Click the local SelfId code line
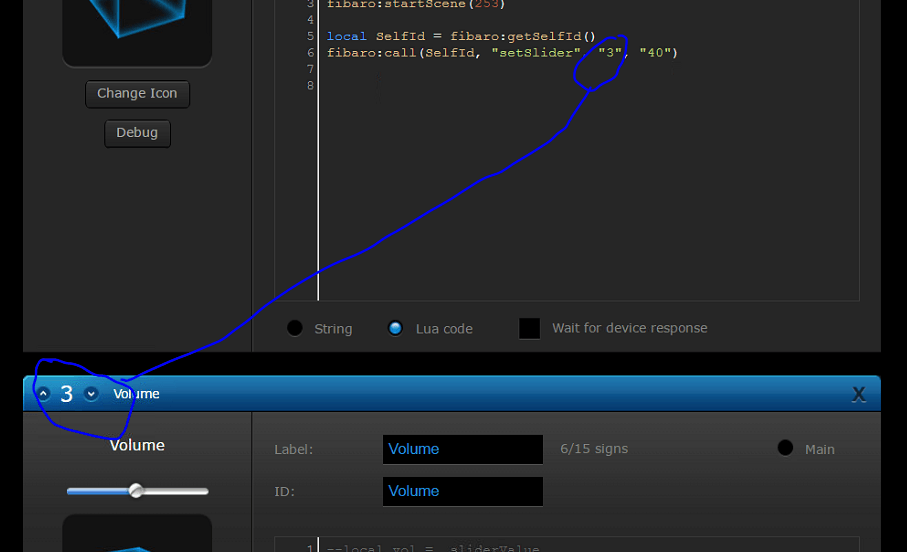The width and height of the screenshot is (907, 552). [461, 36]
